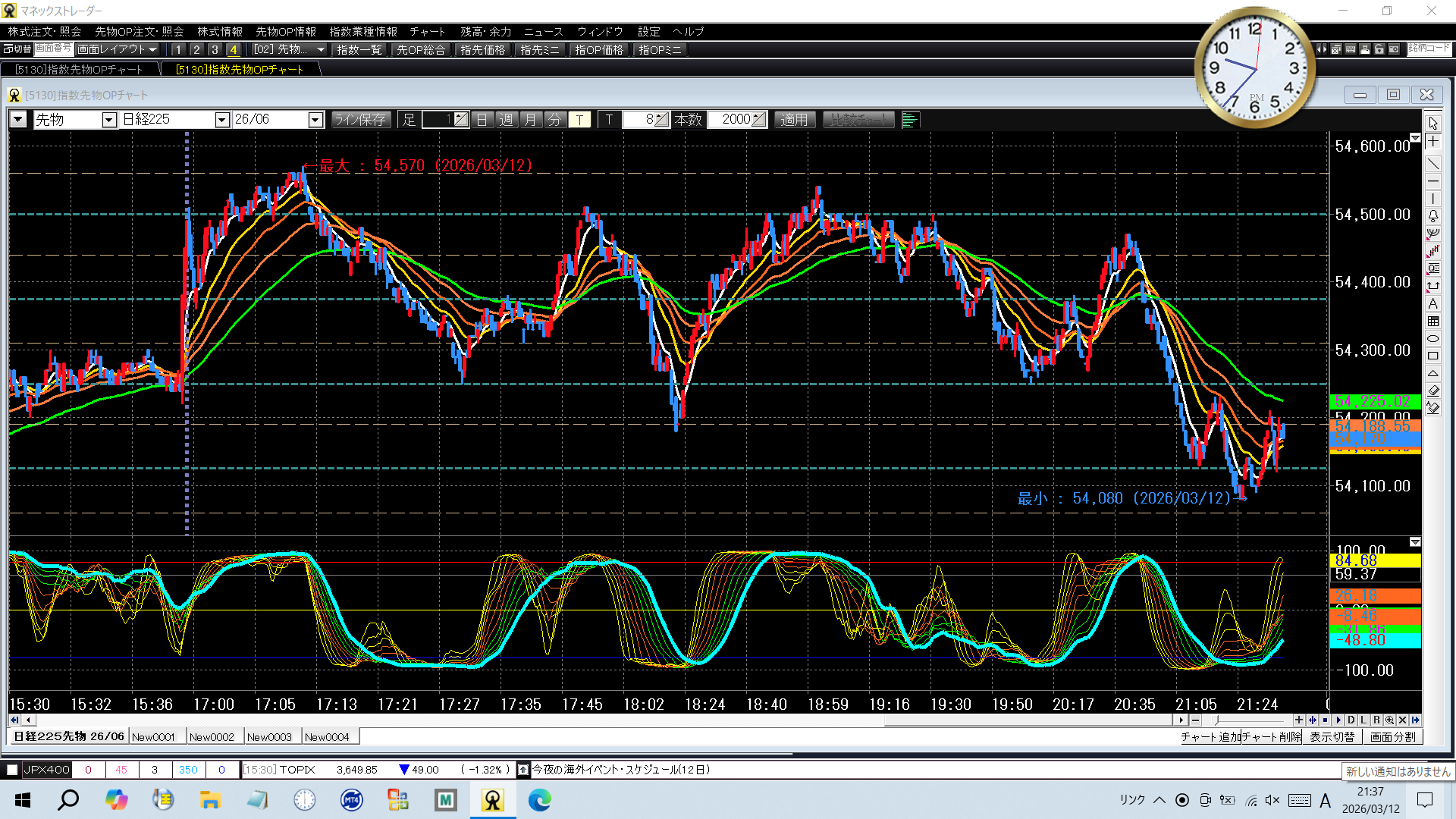Click the chart zoom slider handle
Image resolution: width=1456 pixels, height=819 pixels.
[x=1216, y=720]
